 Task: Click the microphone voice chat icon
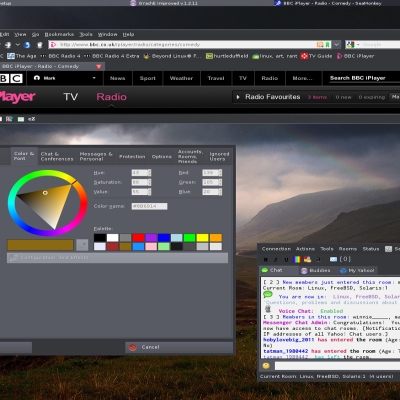[x=268, y=309]
